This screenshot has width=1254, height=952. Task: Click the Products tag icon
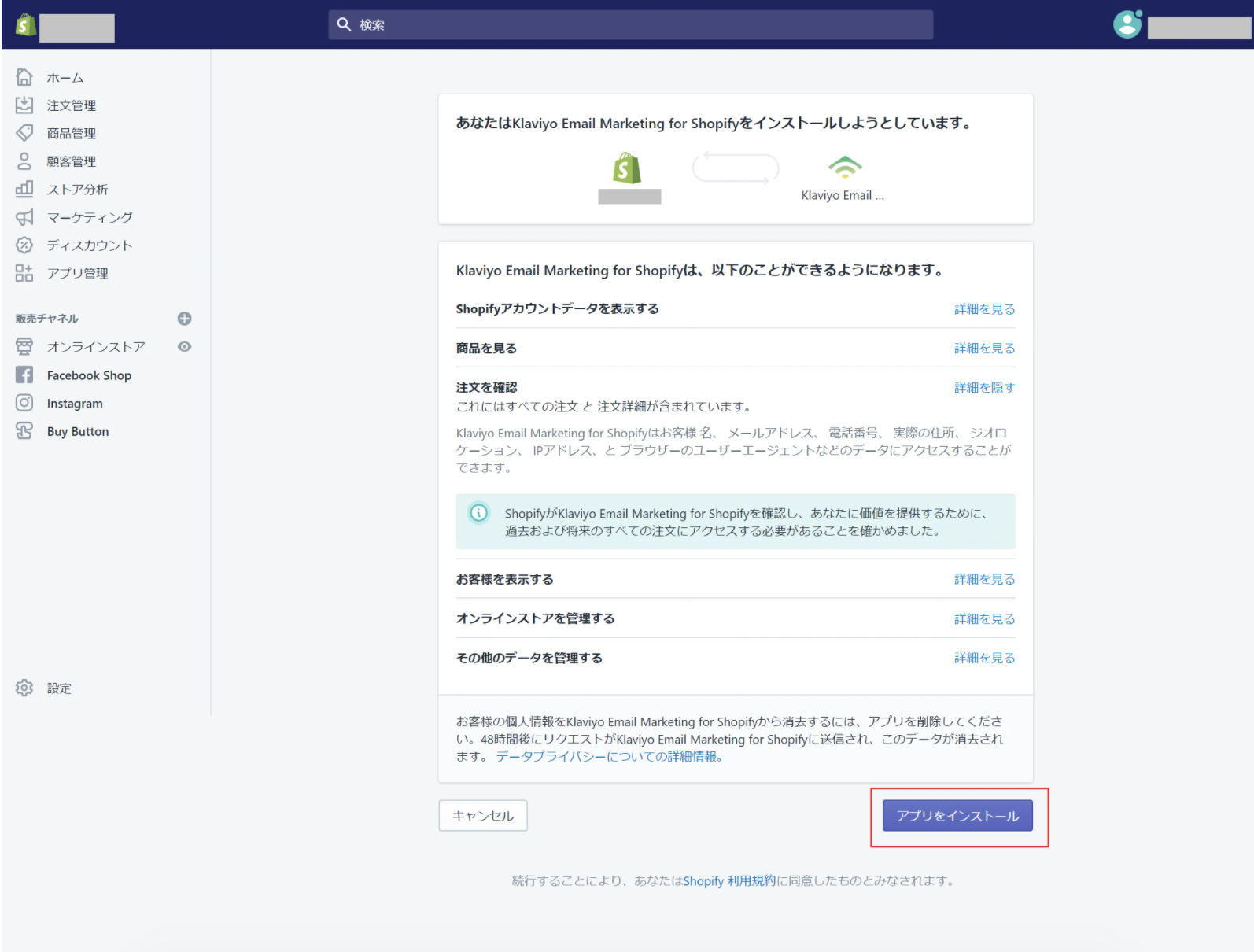pos(24,133)
